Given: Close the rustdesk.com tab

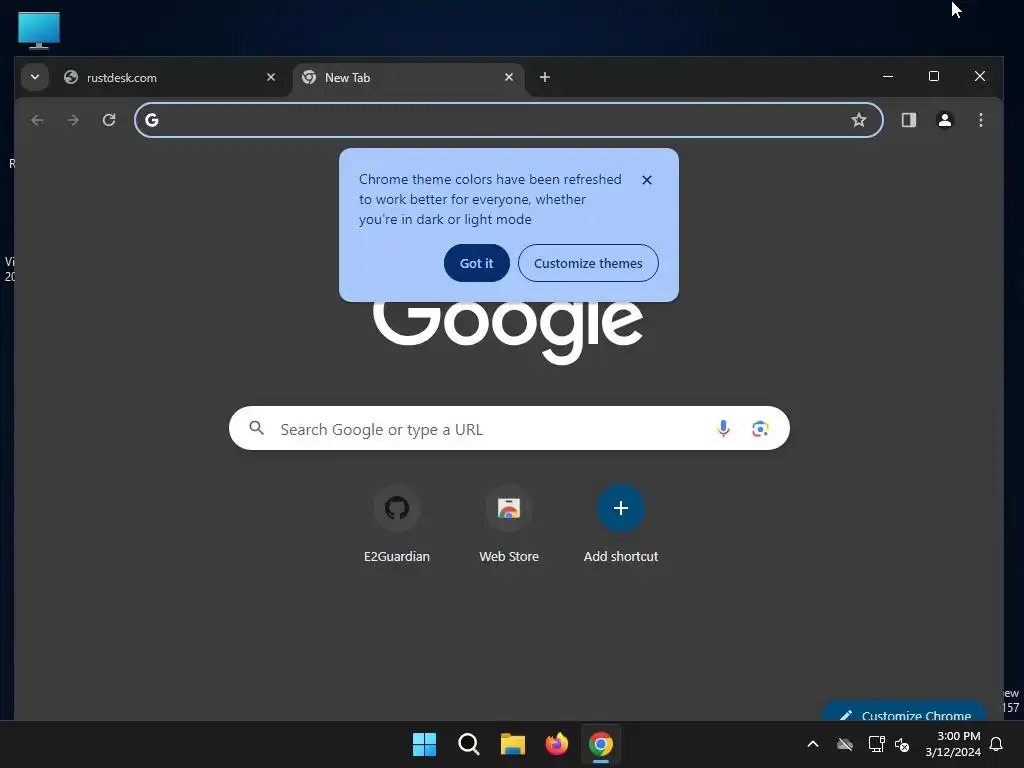Looking at the screenshot, I should point(271,77).
